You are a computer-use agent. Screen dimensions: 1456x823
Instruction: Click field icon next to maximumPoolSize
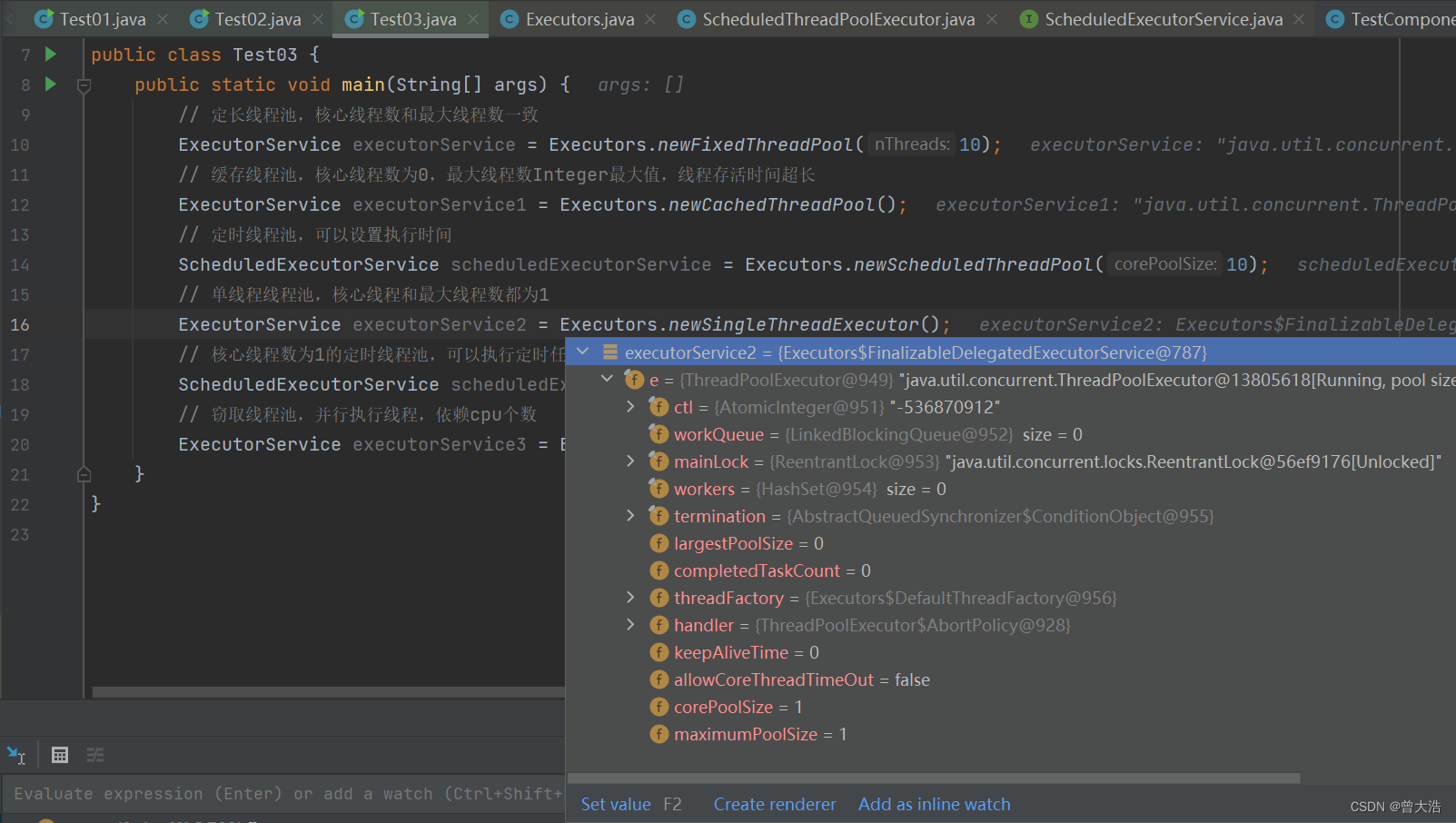[659, 734]
